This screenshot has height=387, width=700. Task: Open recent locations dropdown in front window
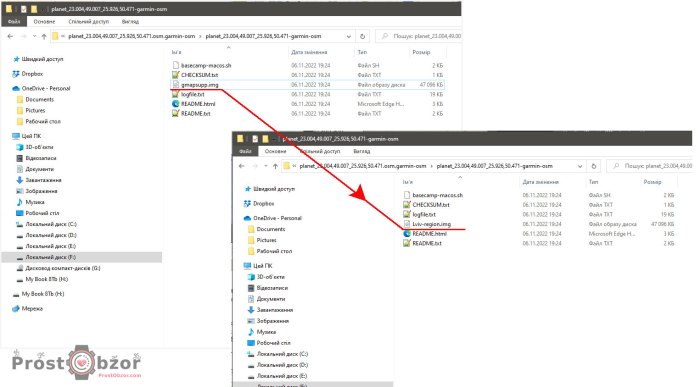click(x=266, y=166)
